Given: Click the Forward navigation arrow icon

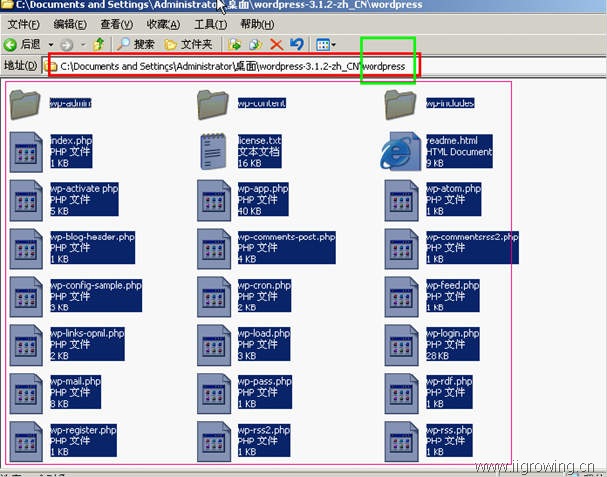Looking at the screenshot, I should click(67, 45).
